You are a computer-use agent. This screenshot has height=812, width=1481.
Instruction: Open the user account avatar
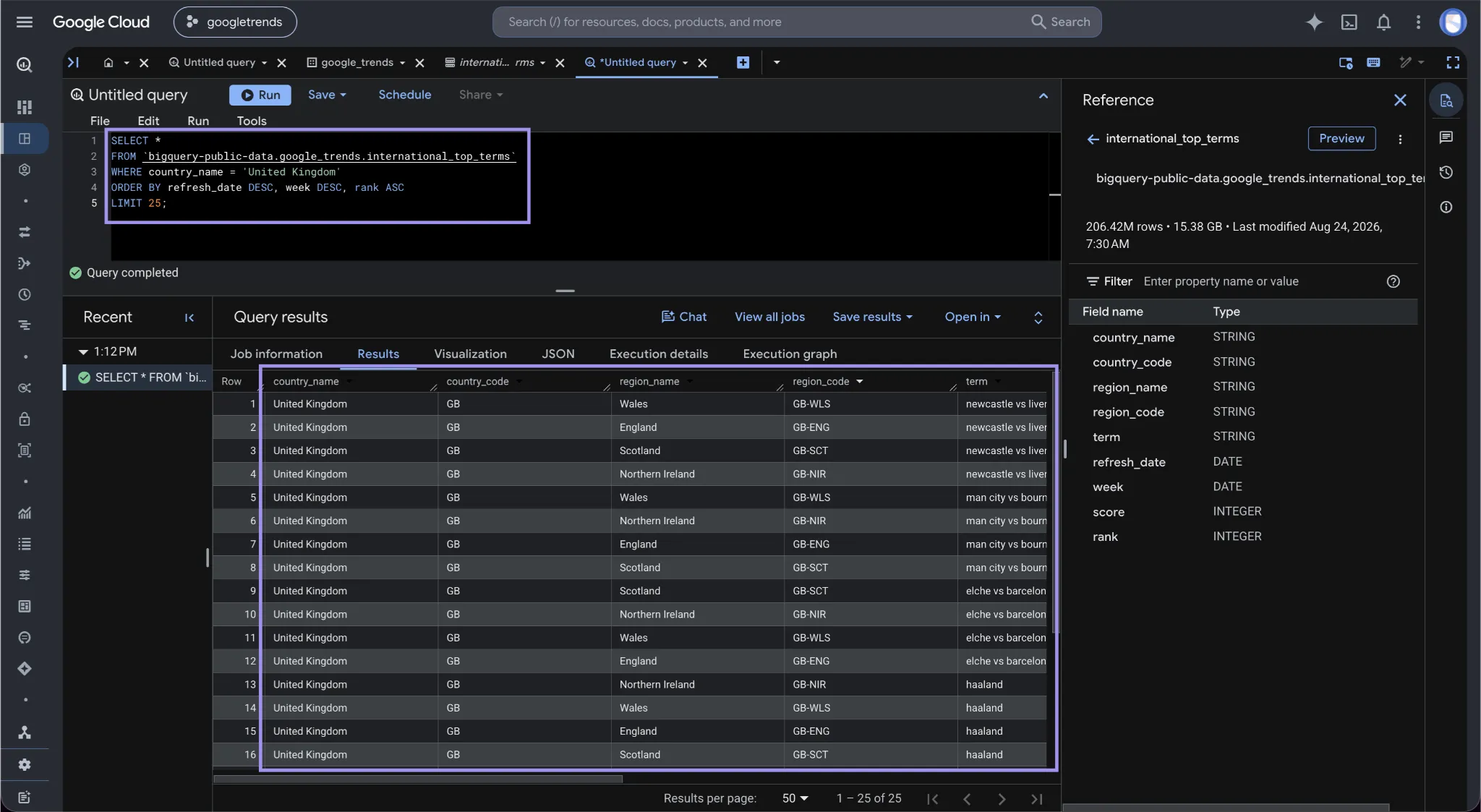(1452, 22)
